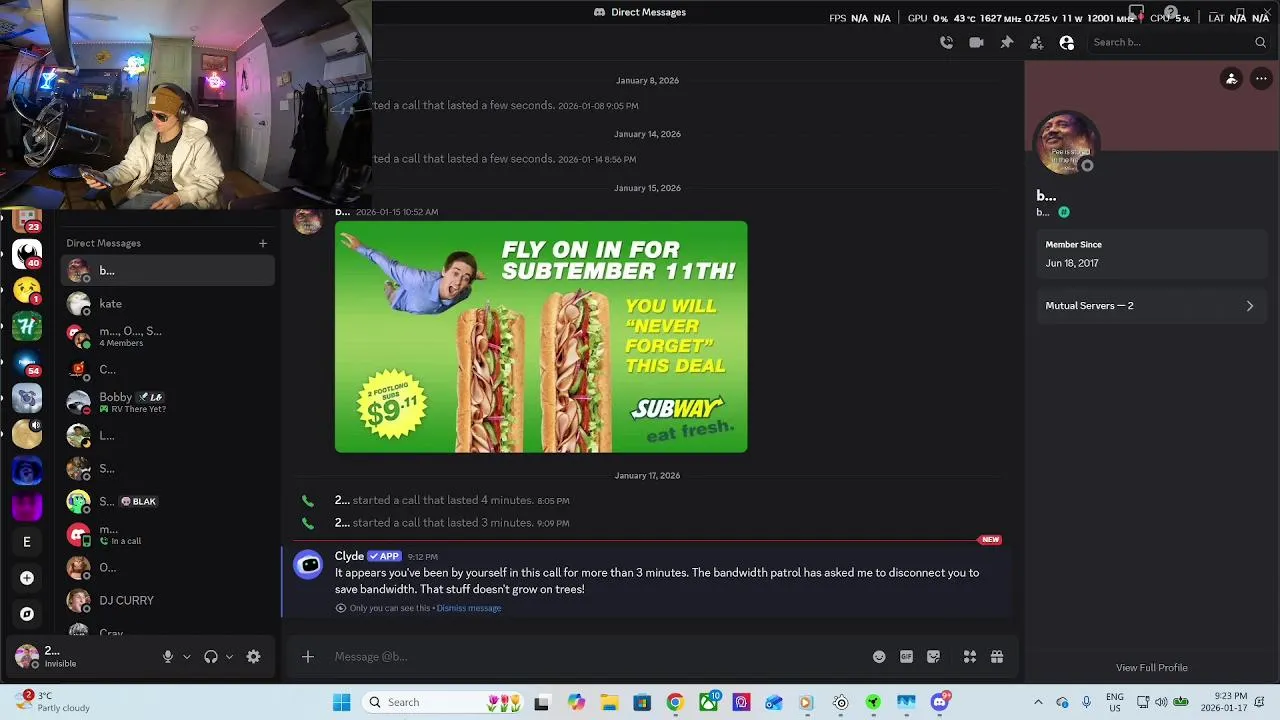Open the Apps launcher icon in the message bar
The width and height of the screenshot is (1280, 720).
pyautogui.click(x=969, y=657)
